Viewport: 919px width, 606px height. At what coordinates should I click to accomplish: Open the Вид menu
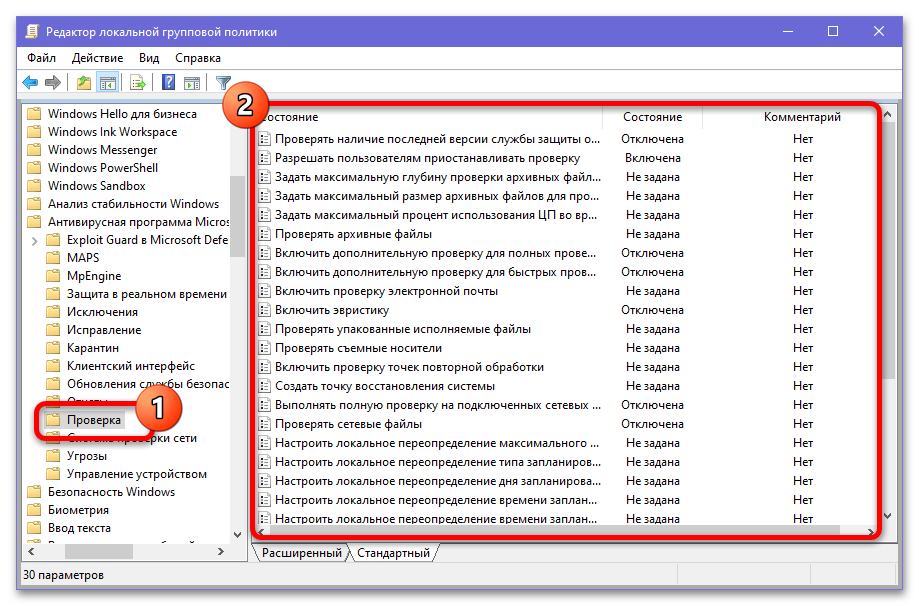(x=149, y=58)
